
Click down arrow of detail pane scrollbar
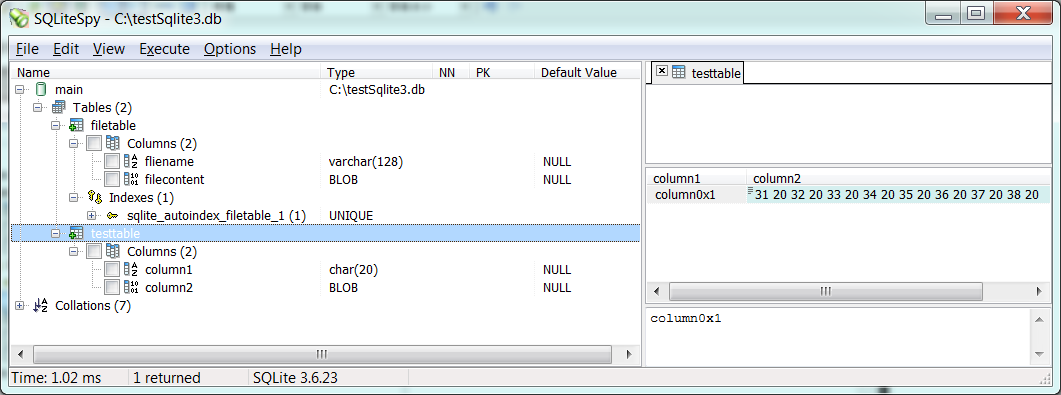[x=1040, y=354]
